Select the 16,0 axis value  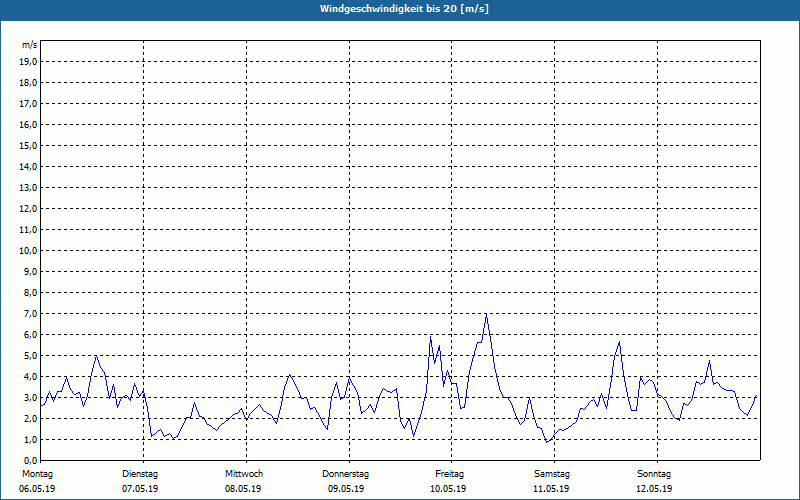click(28, 124)
